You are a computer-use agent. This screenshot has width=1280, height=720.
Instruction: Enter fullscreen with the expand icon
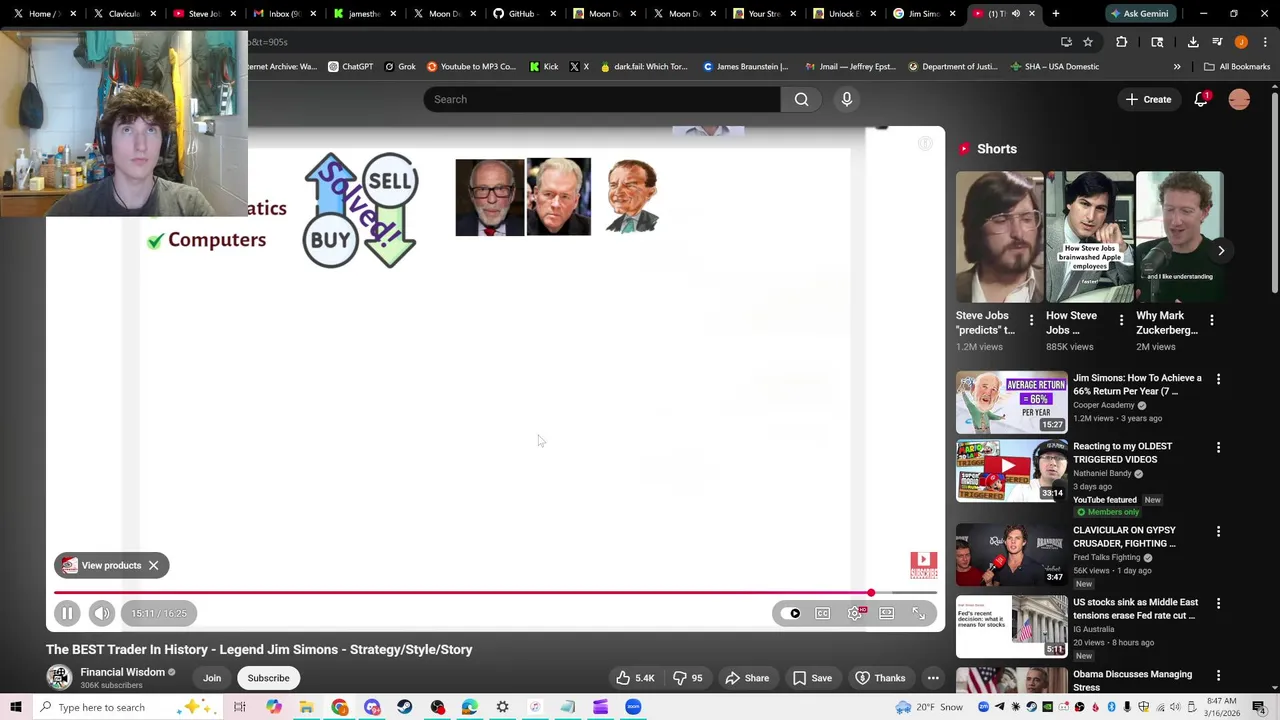(x=918, y=613)
